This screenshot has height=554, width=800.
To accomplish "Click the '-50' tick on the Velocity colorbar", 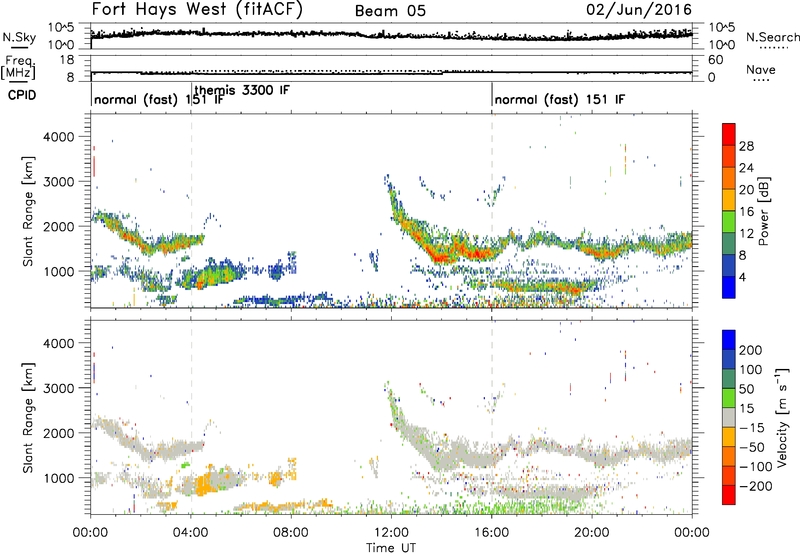I will [752, 447].
